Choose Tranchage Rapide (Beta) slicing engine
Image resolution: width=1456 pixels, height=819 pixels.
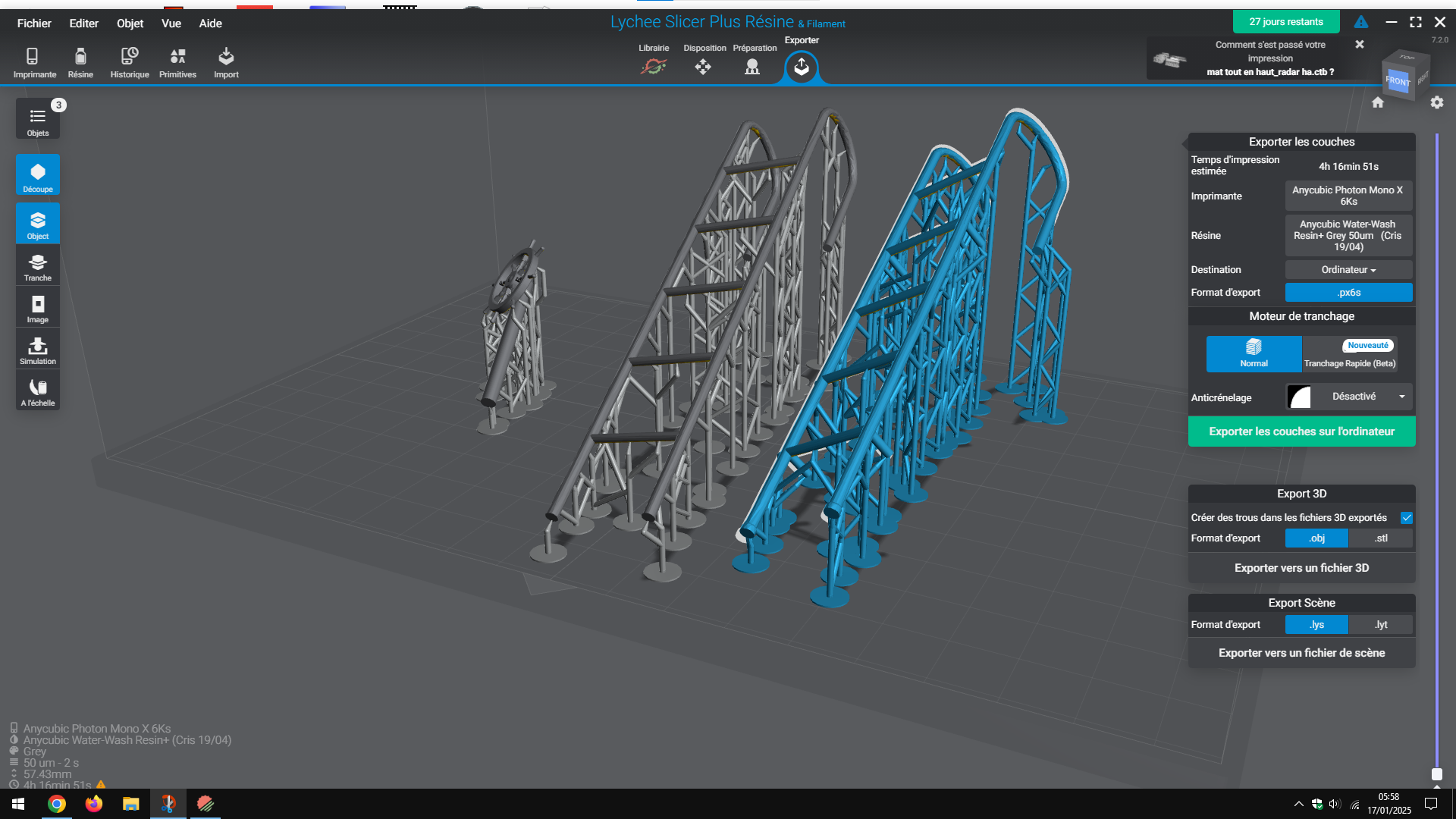[x=1350, y=355]
